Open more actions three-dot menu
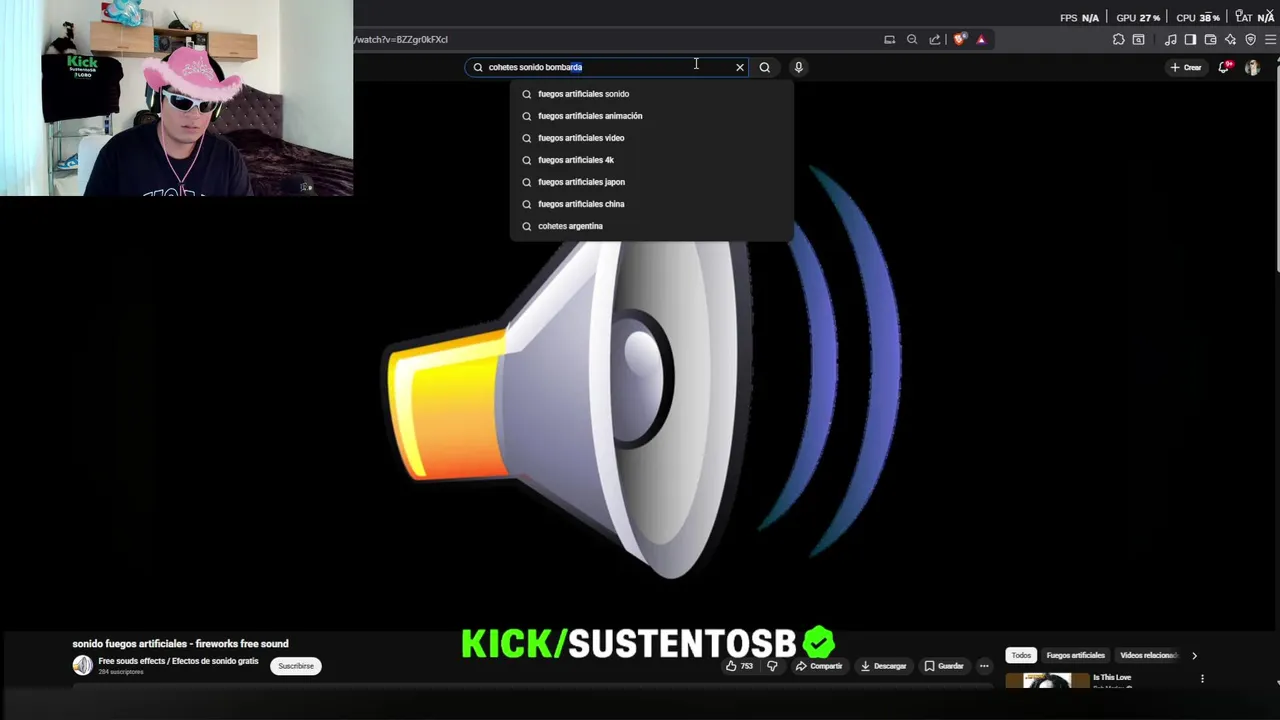The height and width of the screenshot is (720, 1280). click(984, 666)
